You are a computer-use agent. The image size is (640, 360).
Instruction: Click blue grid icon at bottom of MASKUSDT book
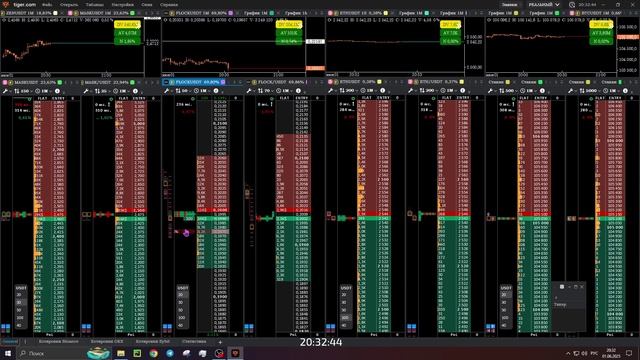6,327
